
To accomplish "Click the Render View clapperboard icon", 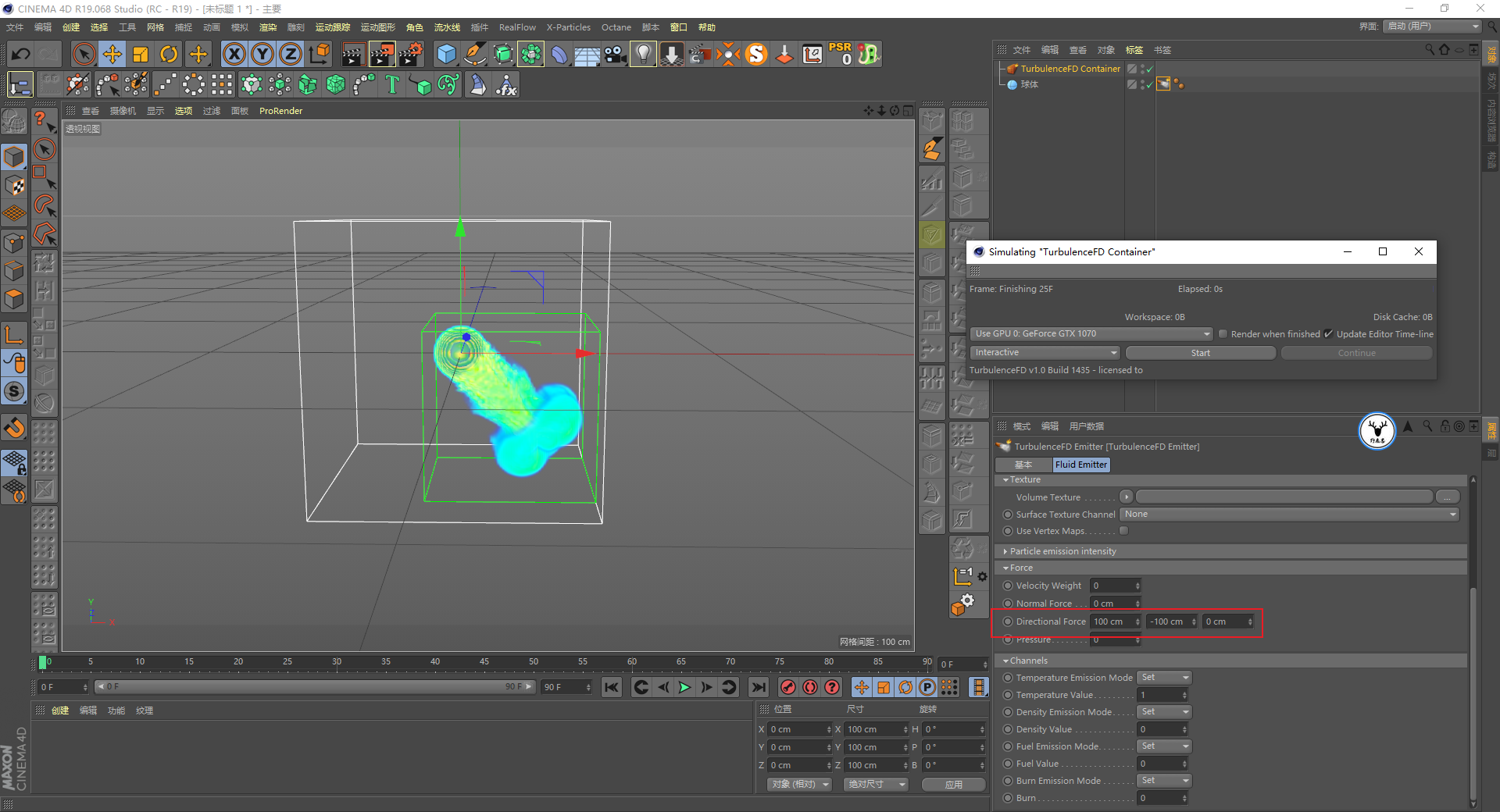I will tap(353, 54).
